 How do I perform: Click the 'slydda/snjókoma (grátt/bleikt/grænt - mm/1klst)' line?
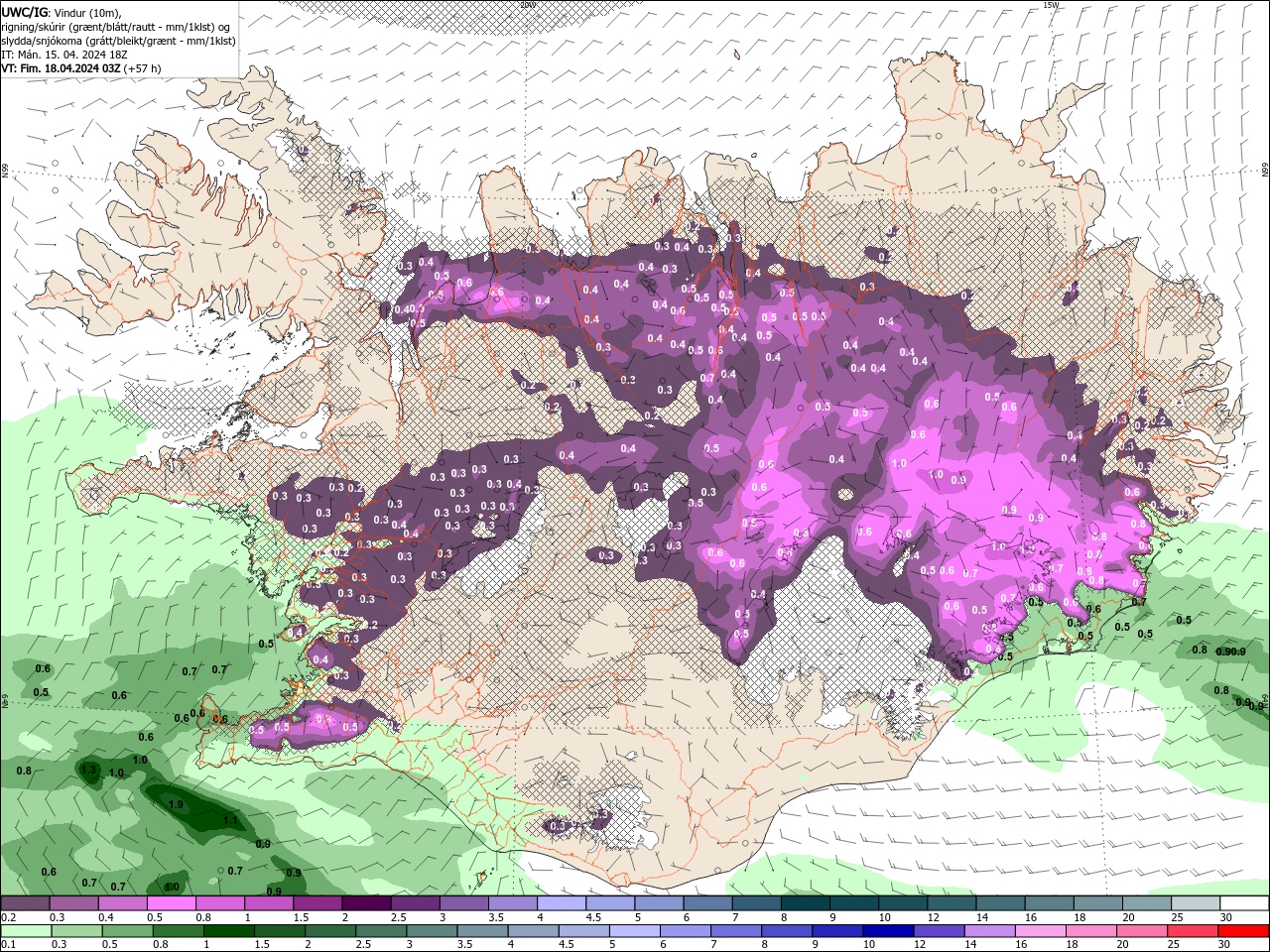coord(118,41)
